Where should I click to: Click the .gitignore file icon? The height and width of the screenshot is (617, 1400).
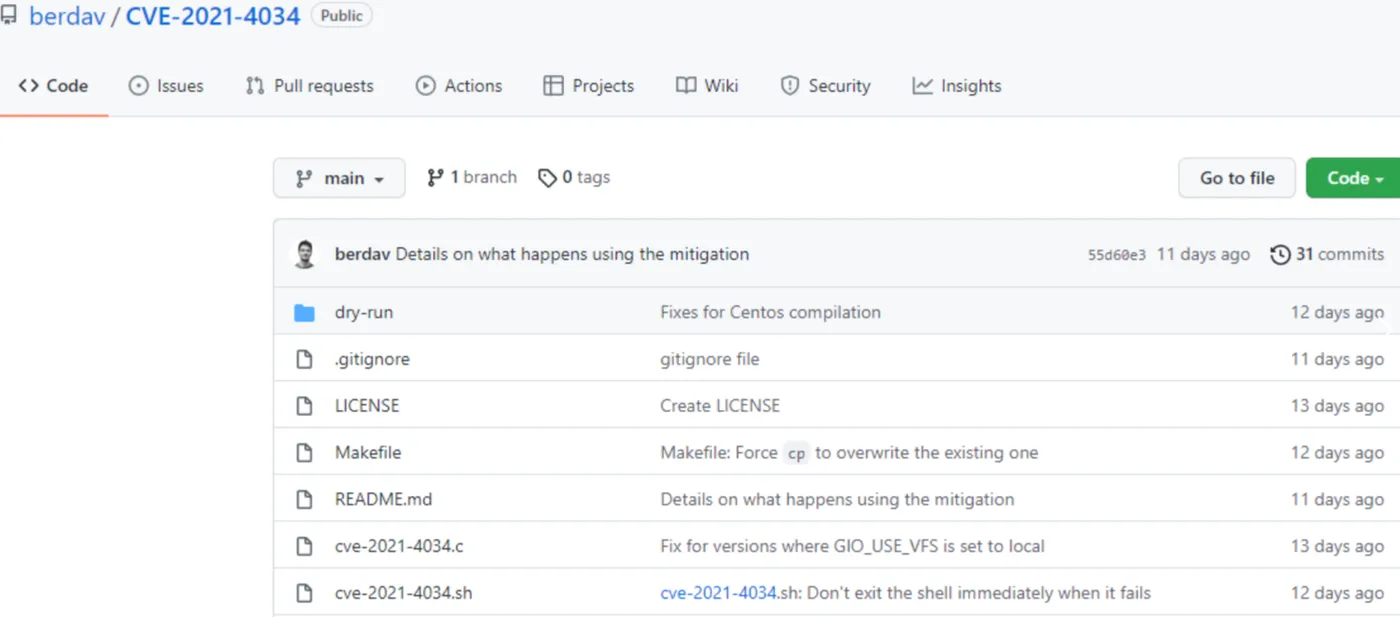click(x=304, y=359)
